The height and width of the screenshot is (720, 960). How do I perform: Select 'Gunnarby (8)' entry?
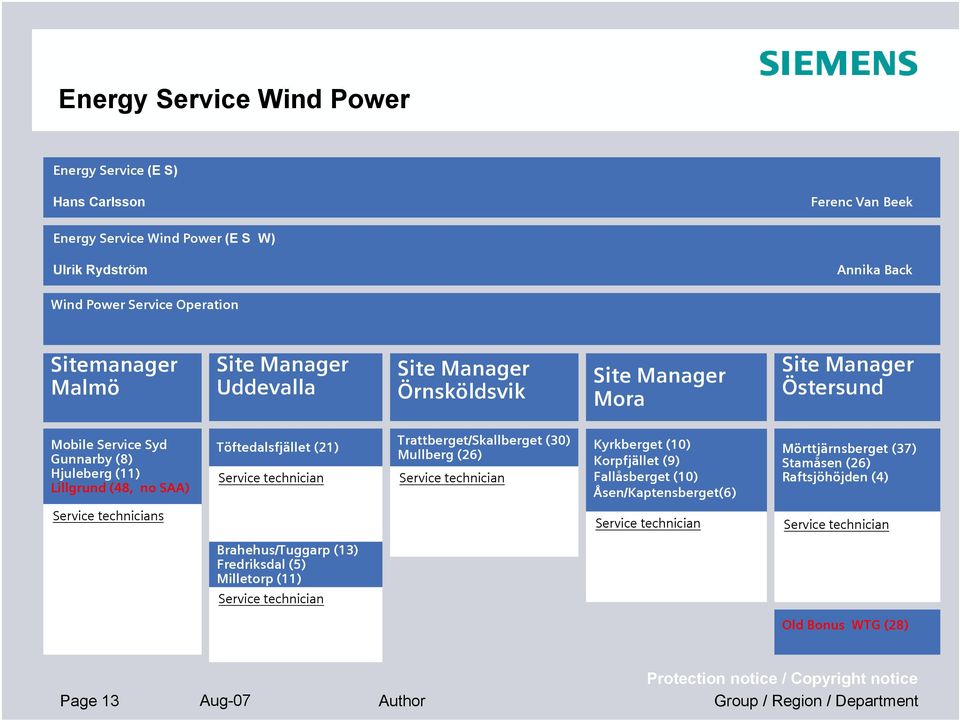92,459
